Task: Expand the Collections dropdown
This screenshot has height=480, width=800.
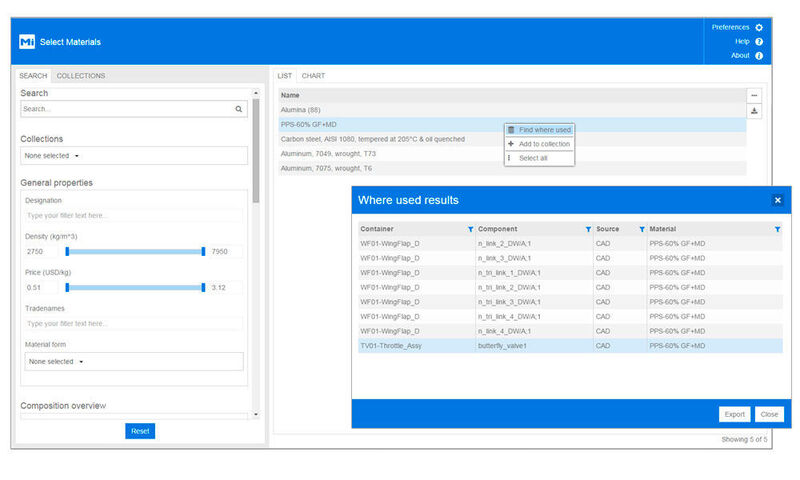Action: tap(134, 156)
